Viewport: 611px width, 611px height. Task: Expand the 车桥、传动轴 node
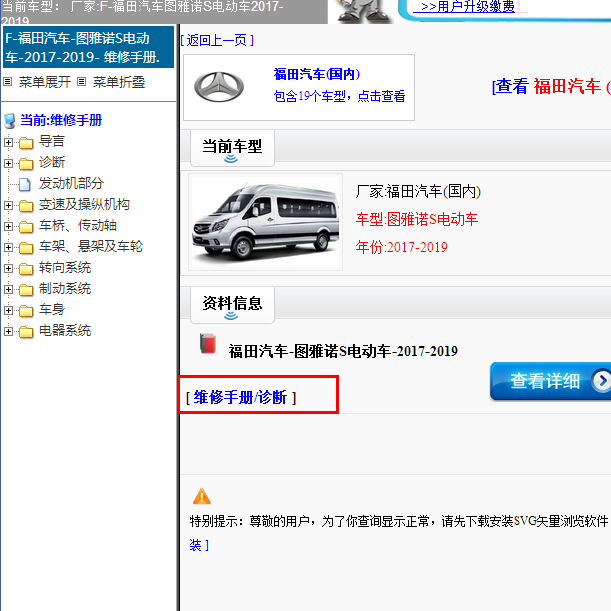click(x=8, y=226)
